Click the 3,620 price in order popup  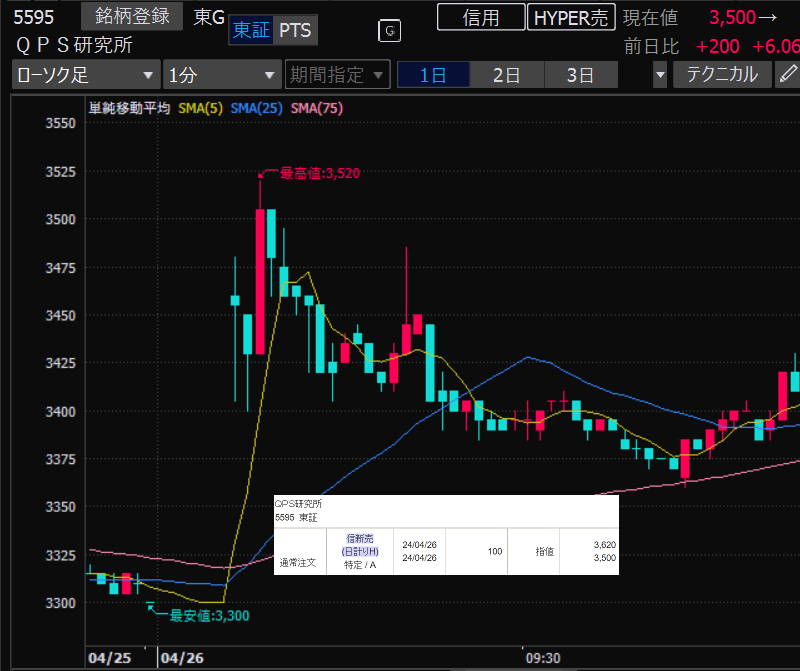pyautogui.click(x=605, y=544)
